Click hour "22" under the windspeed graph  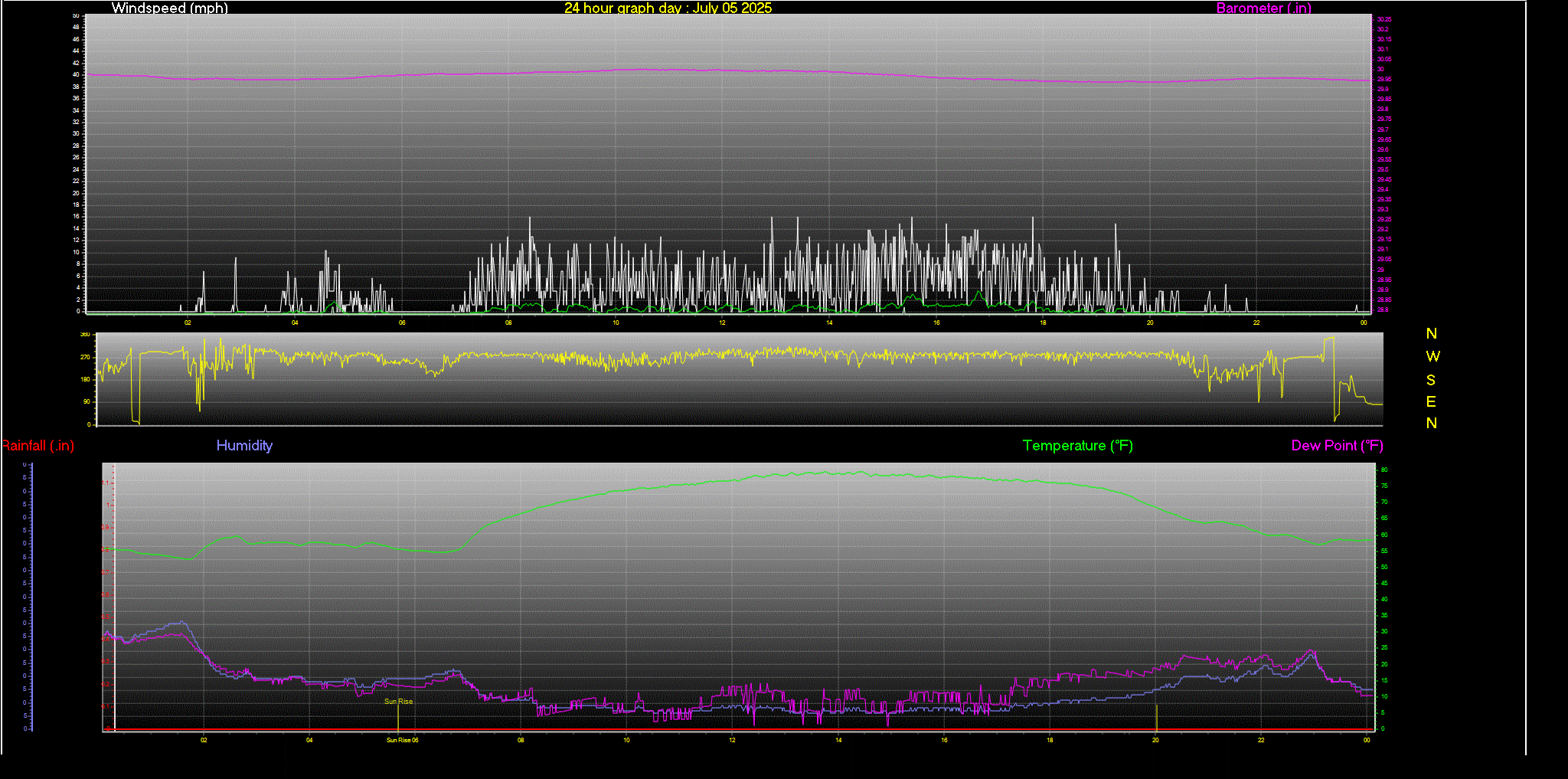tap(1256, 322)
